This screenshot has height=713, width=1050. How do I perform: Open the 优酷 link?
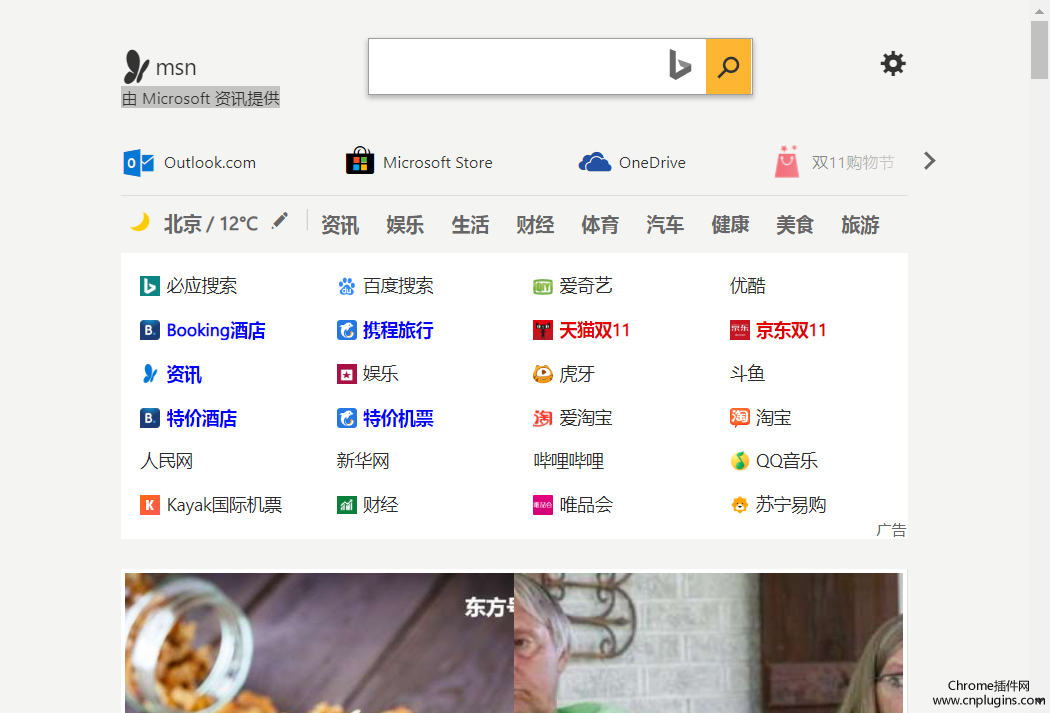pos(747,286)
